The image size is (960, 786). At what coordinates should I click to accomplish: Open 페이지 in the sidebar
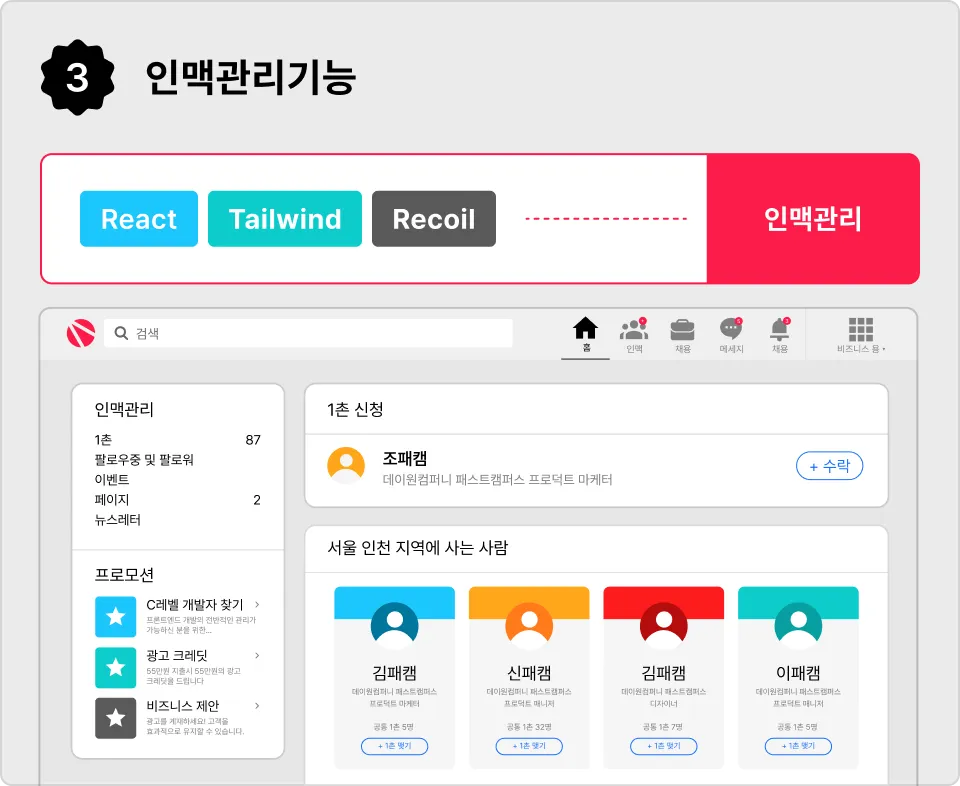(x=111, y=500)
